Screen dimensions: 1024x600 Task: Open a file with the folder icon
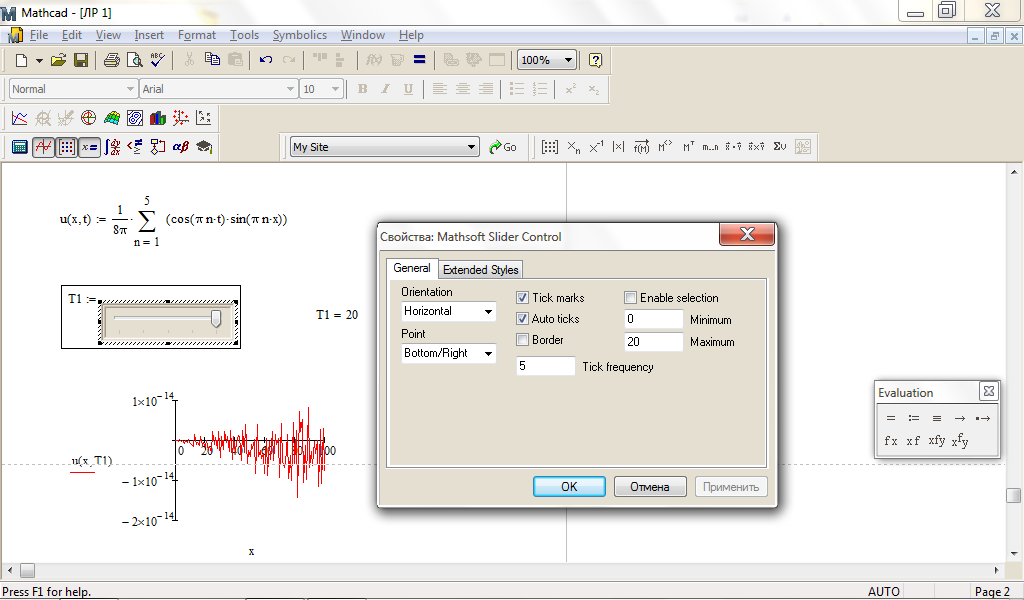pyautogui.click(x=59, y=60)
